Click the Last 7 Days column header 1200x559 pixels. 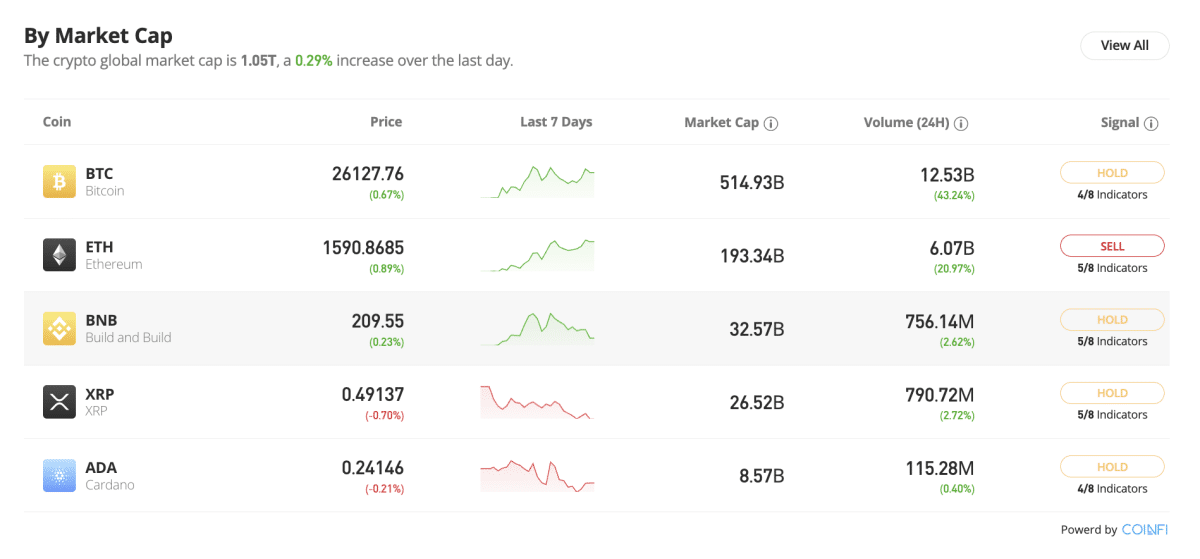click(556, 122)
